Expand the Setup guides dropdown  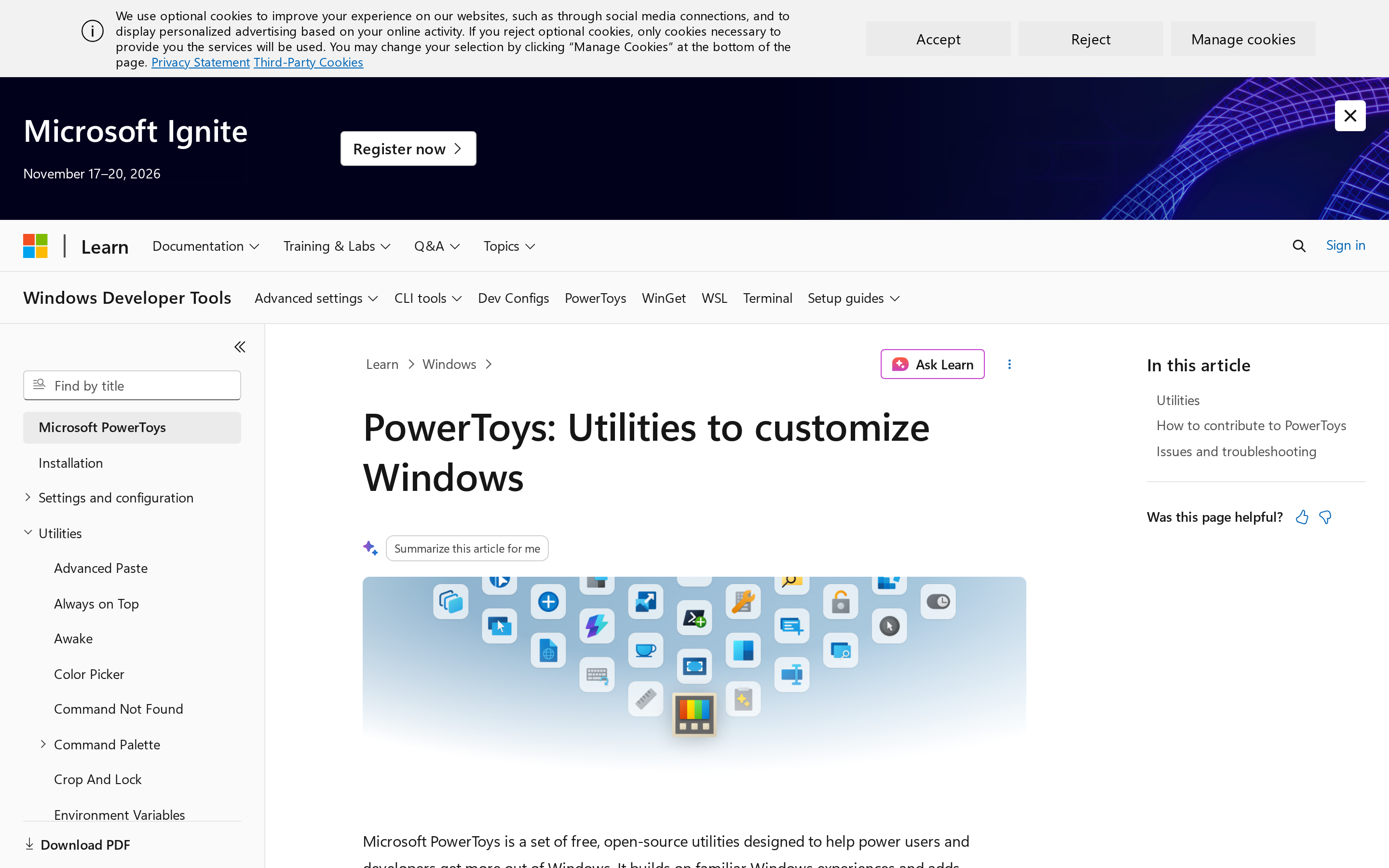(854, 298)
